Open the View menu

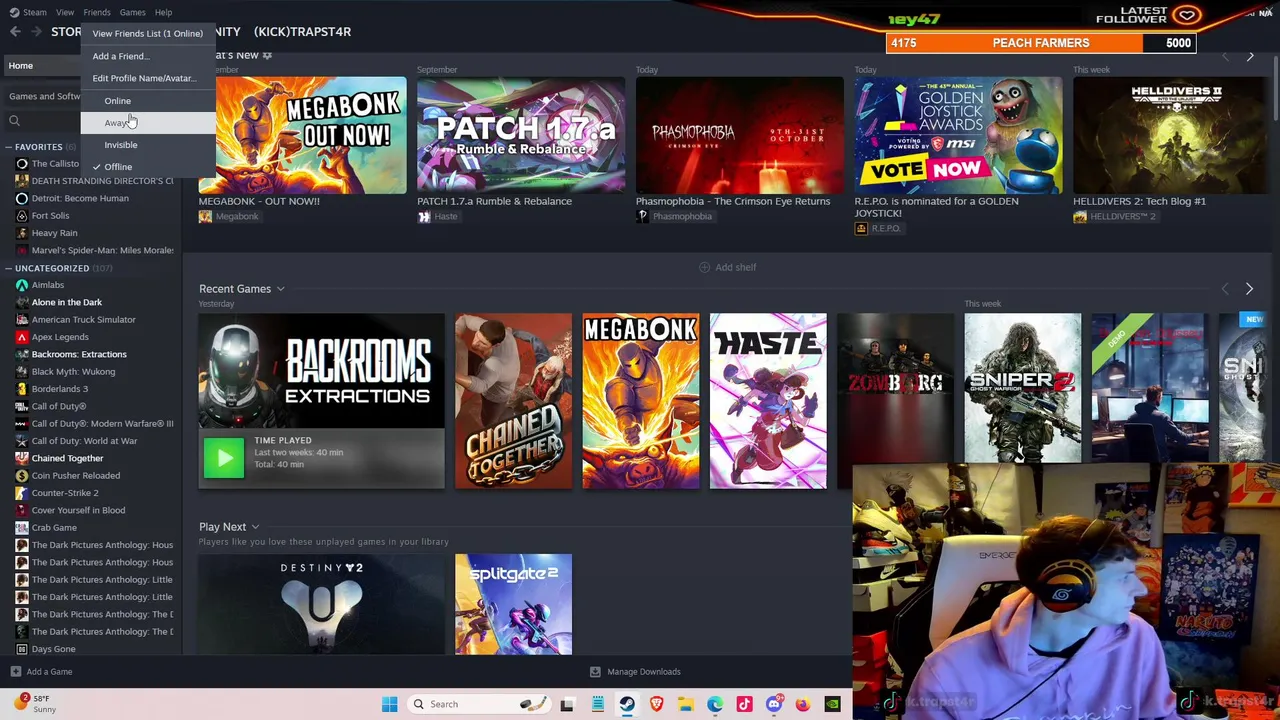click(x=65, y=12)
